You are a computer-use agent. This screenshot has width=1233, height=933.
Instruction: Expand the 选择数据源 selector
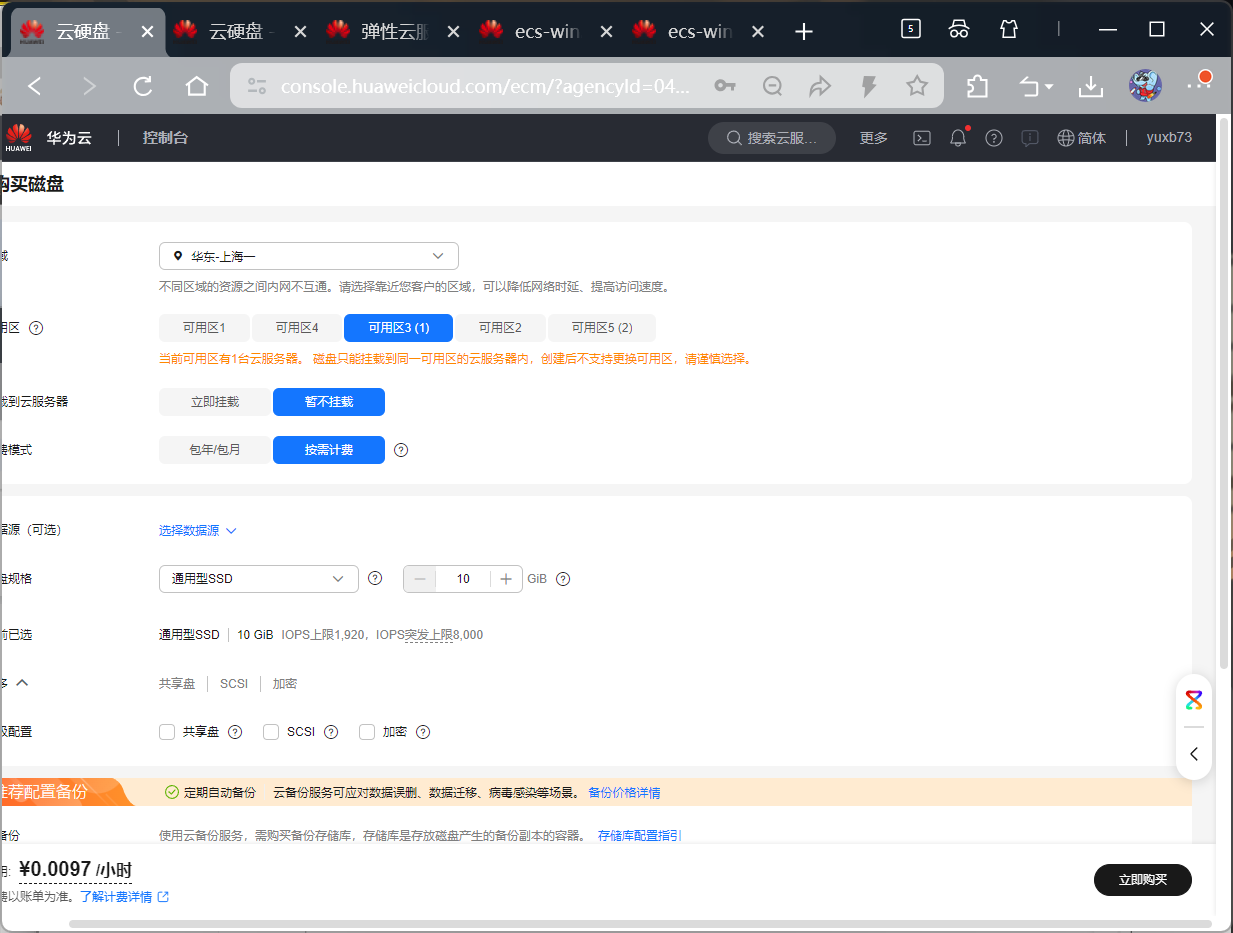click(198, 530)
